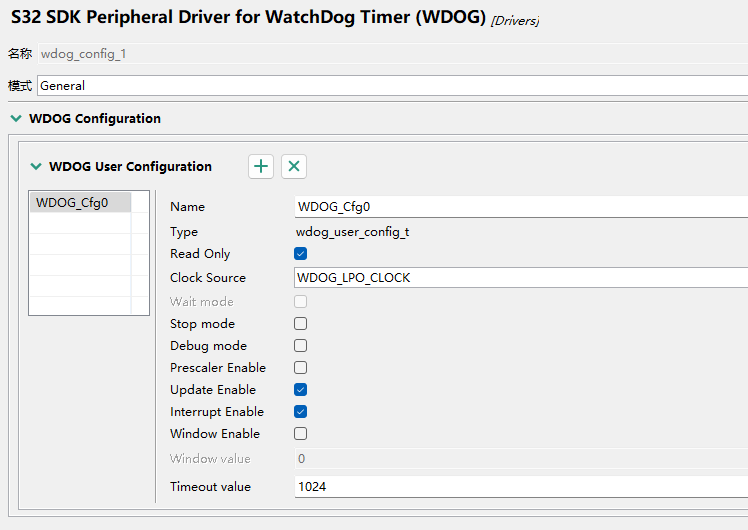Screen dimensions: 748x530
Task: Click the X remove configuration icon
Action: (293, 167)
